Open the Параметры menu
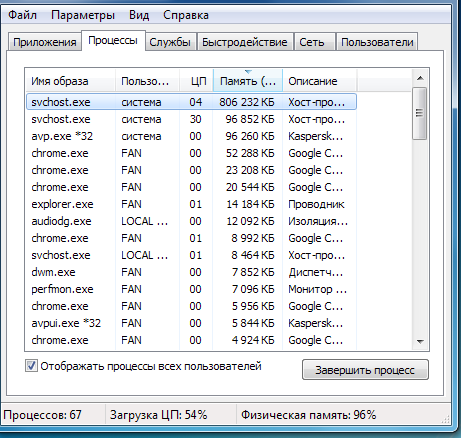Screen dimensions: 461x438 83,15
